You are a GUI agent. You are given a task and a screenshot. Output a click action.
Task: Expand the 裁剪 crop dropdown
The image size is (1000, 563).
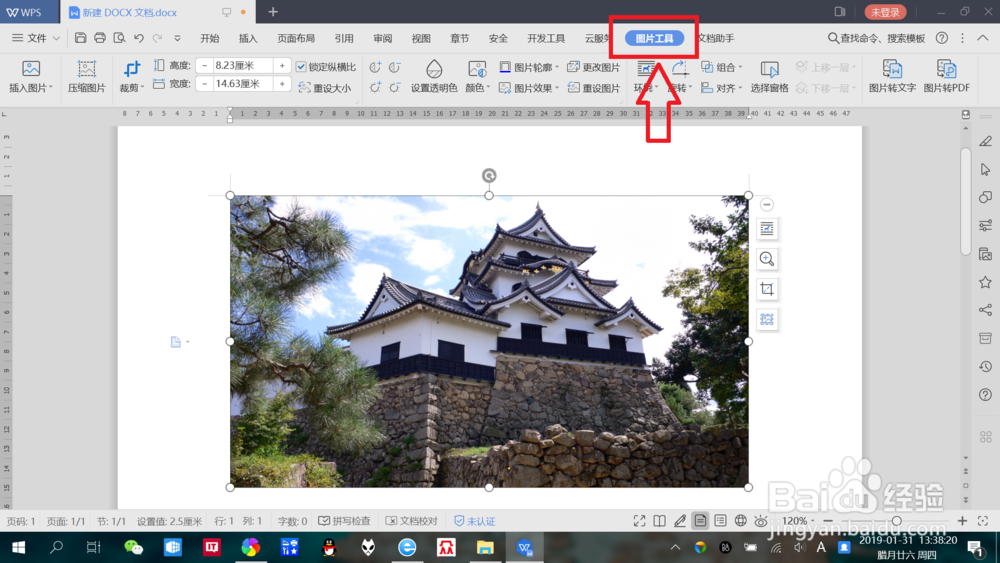(x=143, y=88)
